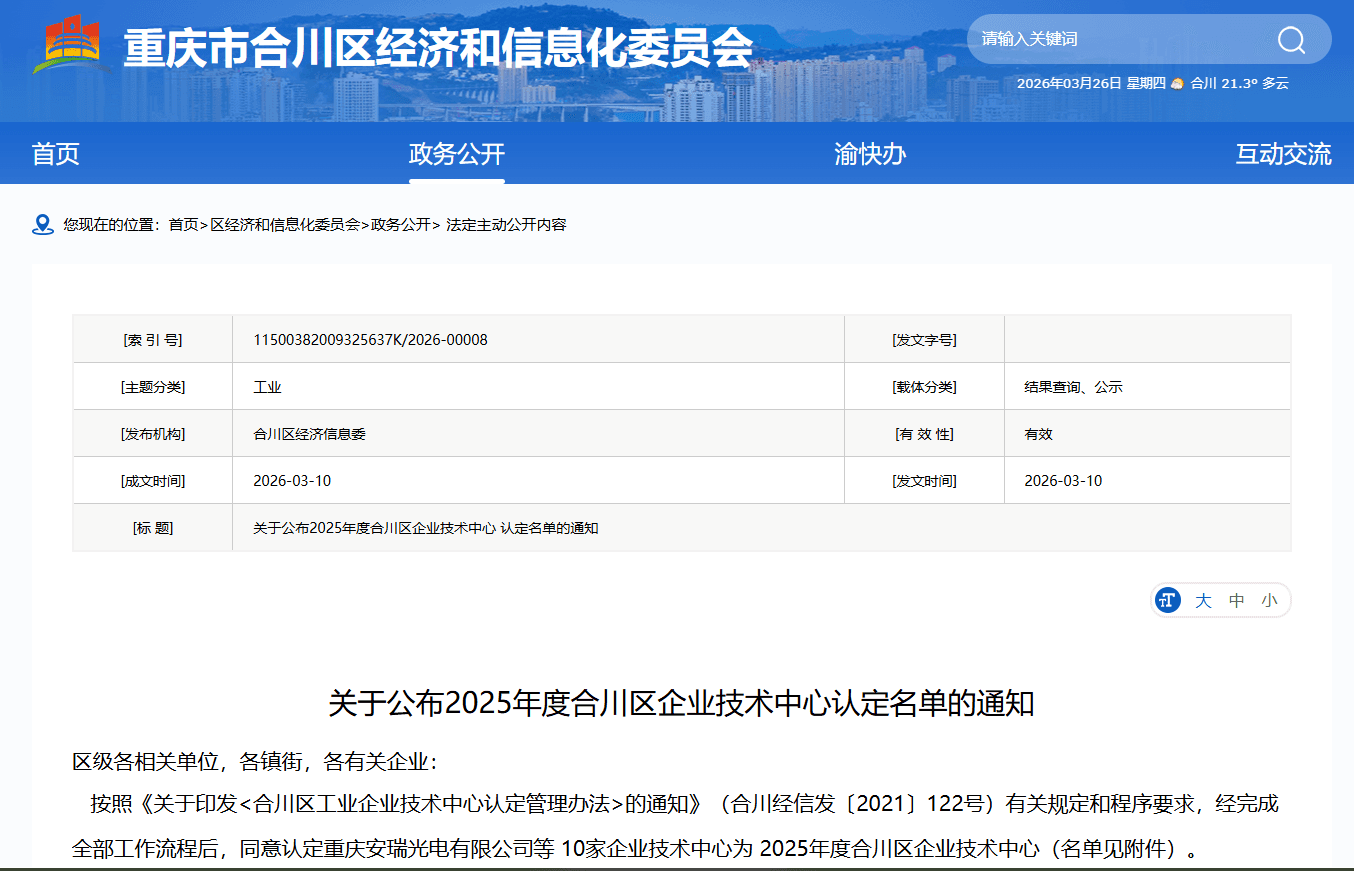Screen dimensions: 1354x871
Task: Open the 首页 navigation tab
Action: [x=54, y=154]
